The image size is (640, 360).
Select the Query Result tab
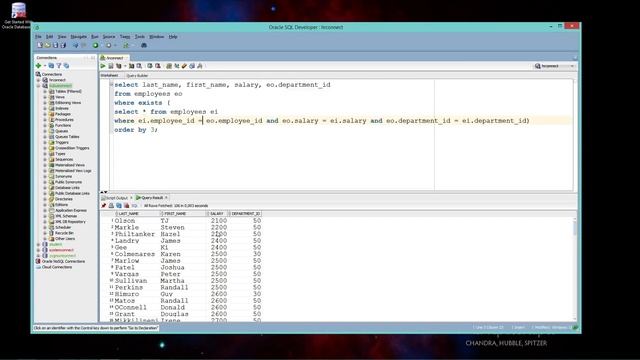pyautogui.click(x=149, y=198)
